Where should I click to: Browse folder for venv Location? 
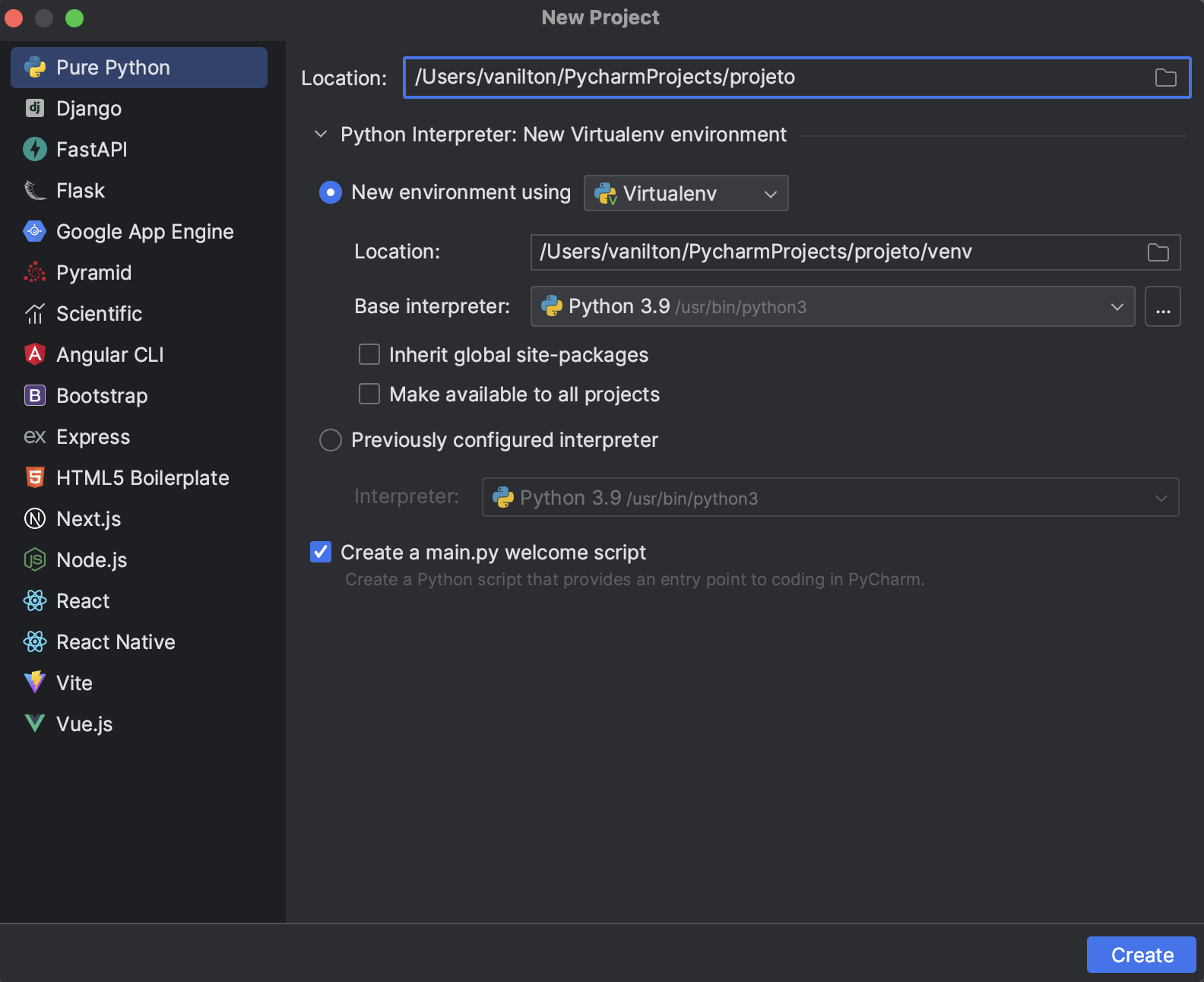1158,252
